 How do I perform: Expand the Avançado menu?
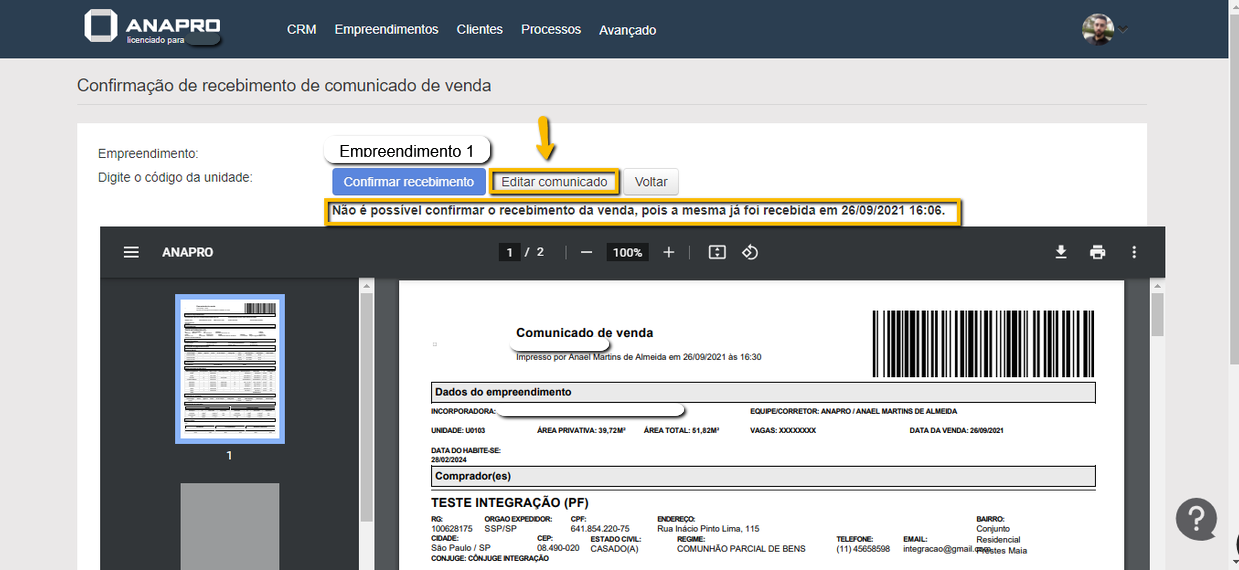[x=627, y=30]
